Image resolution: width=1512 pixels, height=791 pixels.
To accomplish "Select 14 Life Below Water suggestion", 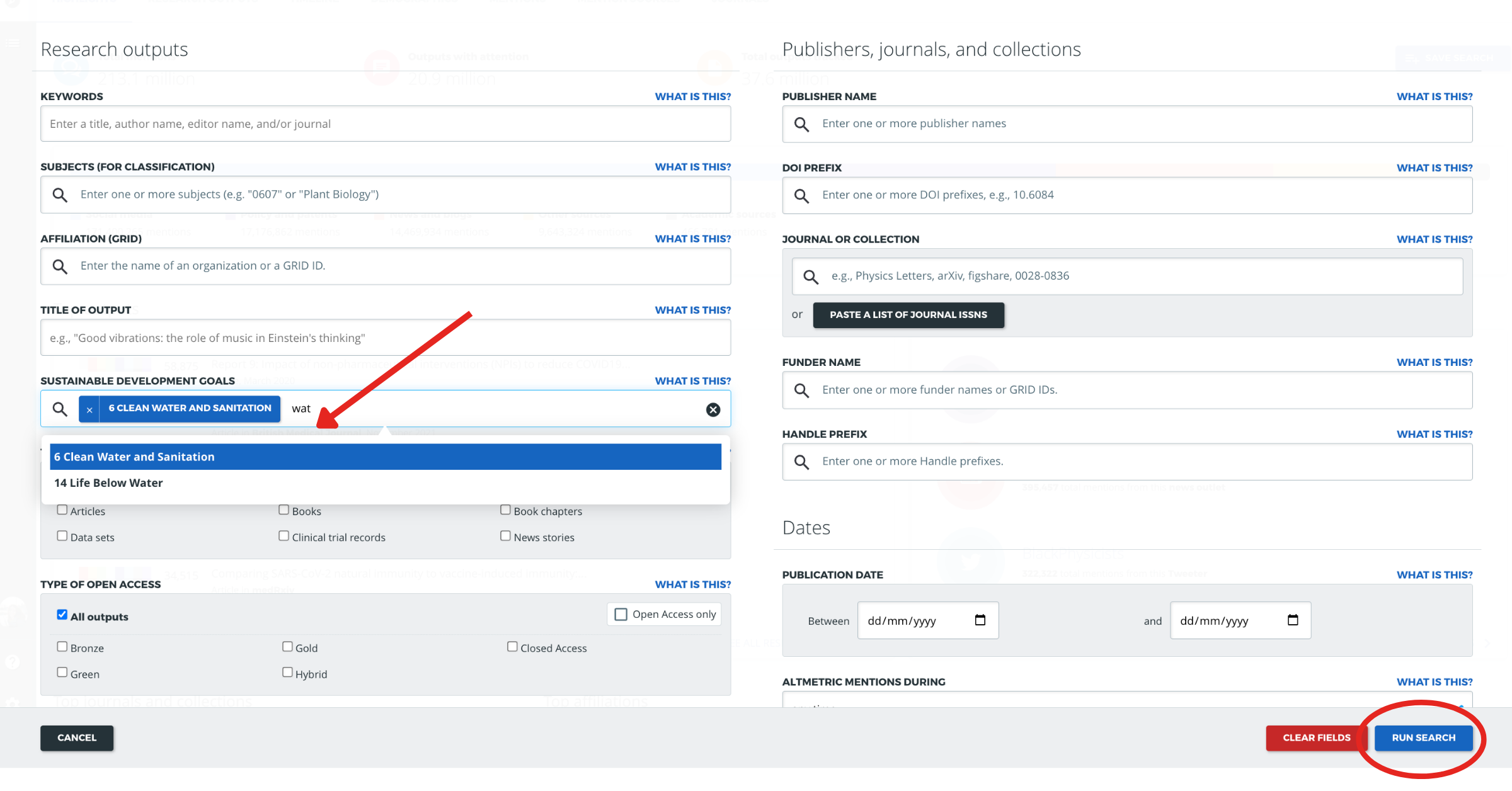I will coord(386,482).
